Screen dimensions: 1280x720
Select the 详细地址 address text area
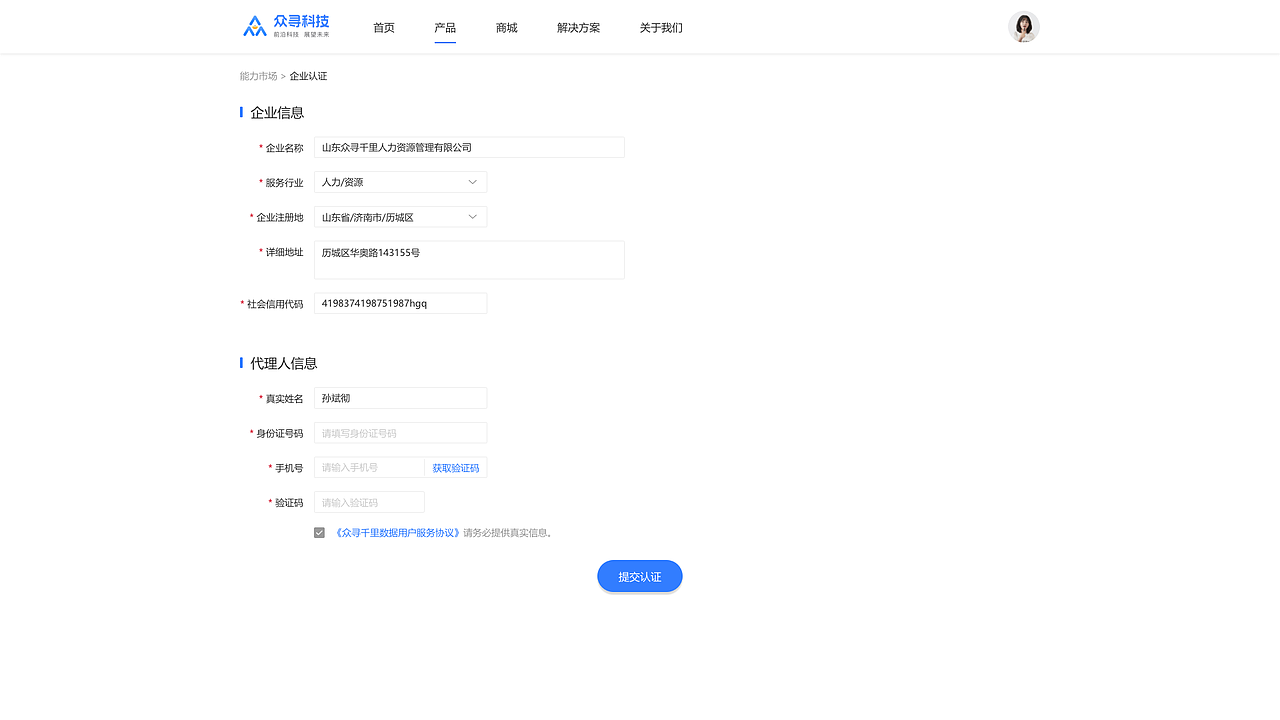[469, 259]
